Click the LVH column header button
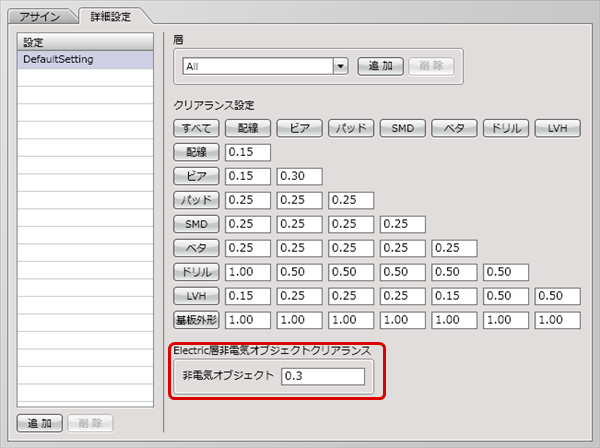This screenshot has height=448, width=600. [558, 128]
